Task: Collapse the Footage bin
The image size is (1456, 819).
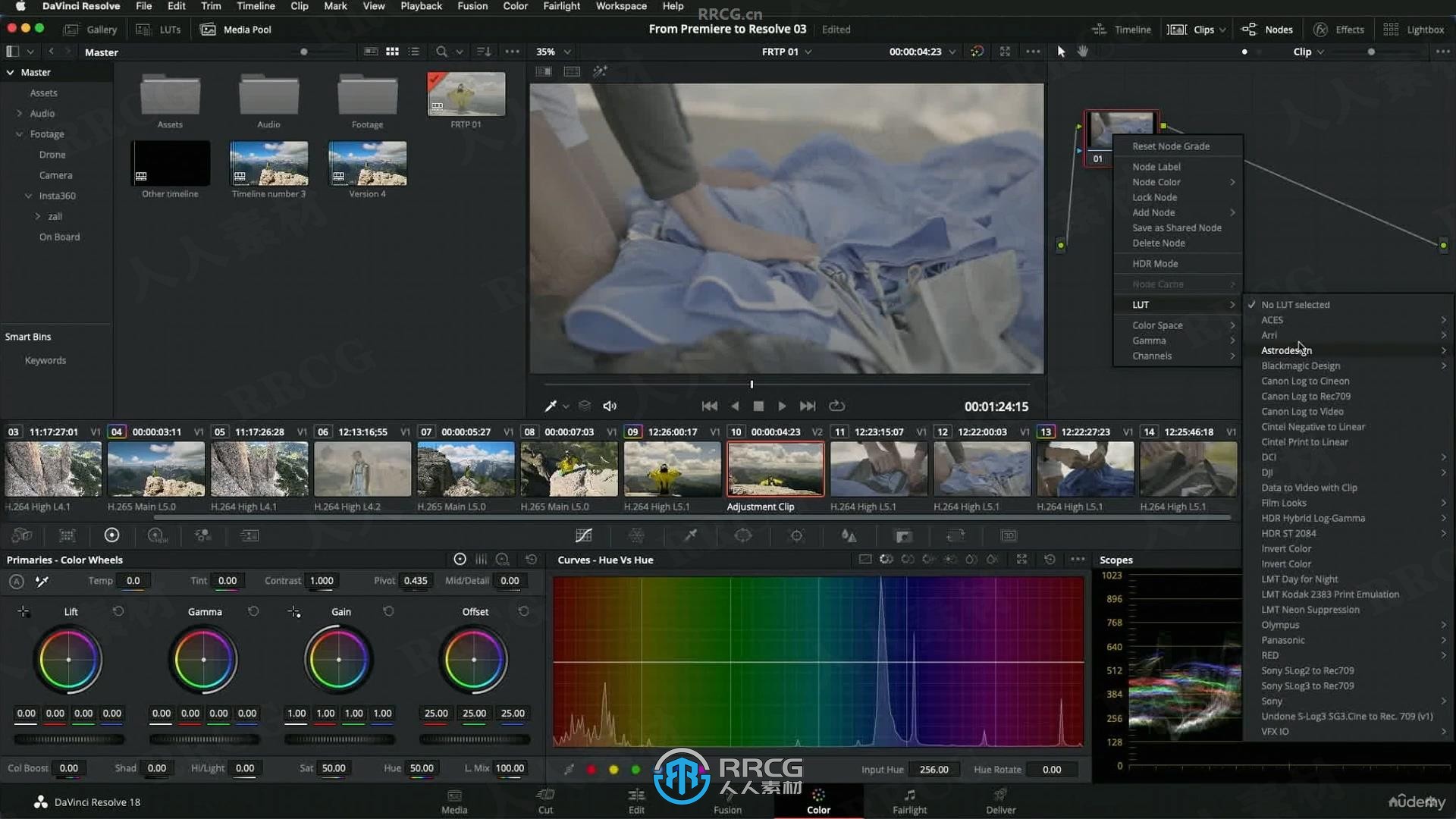Action: (x=19, y=134)
